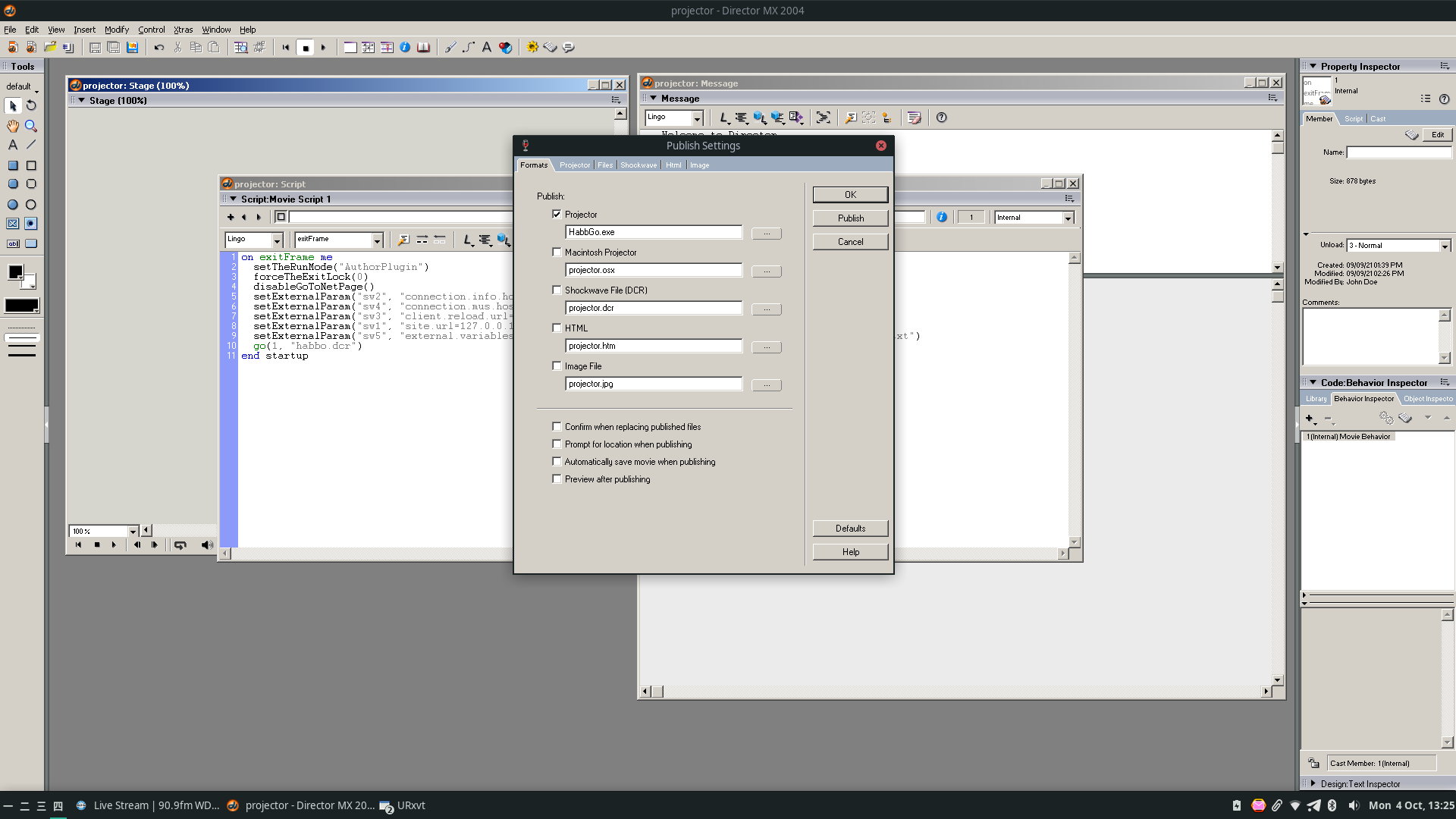The image size is (1456, 819).
Task: Click the help question mark in Message window
Action: (941, 118)
